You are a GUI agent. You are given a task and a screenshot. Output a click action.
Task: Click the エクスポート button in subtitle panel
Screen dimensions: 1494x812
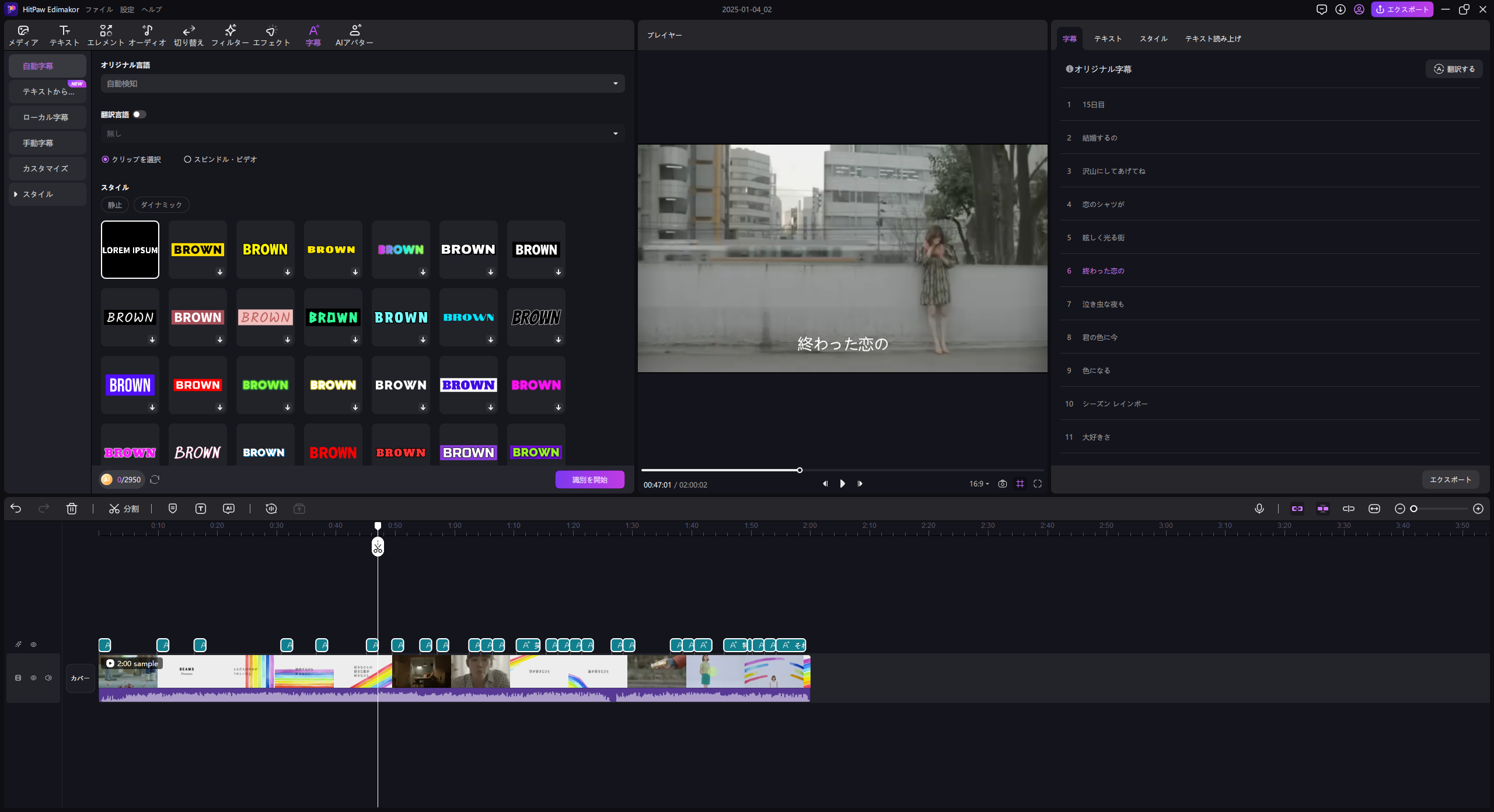[x=1450, y=480]
